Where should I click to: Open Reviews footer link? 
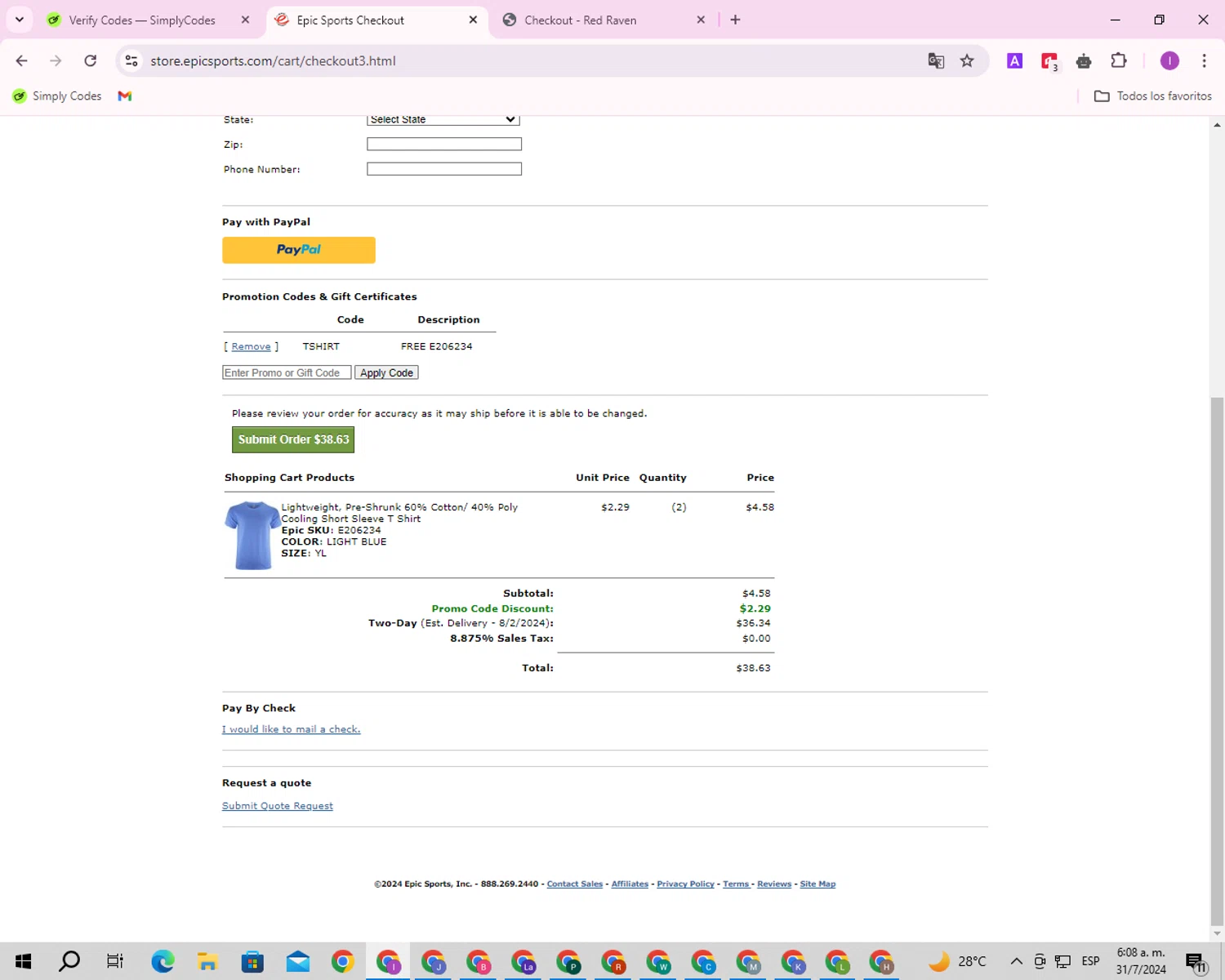click(774, 884)
